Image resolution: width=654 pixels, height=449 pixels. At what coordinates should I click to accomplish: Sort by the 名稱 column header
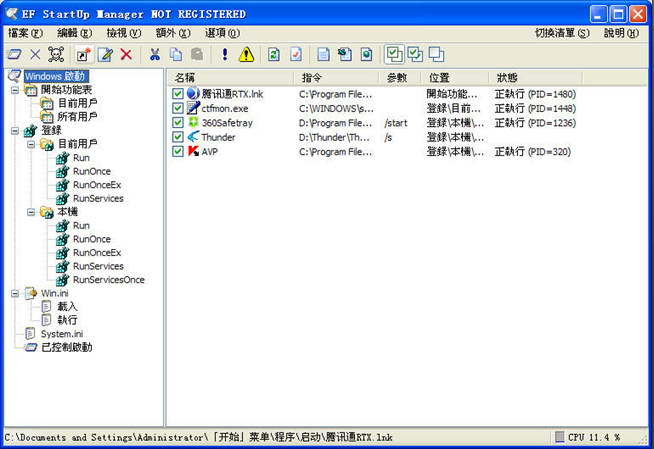[231, 78]
